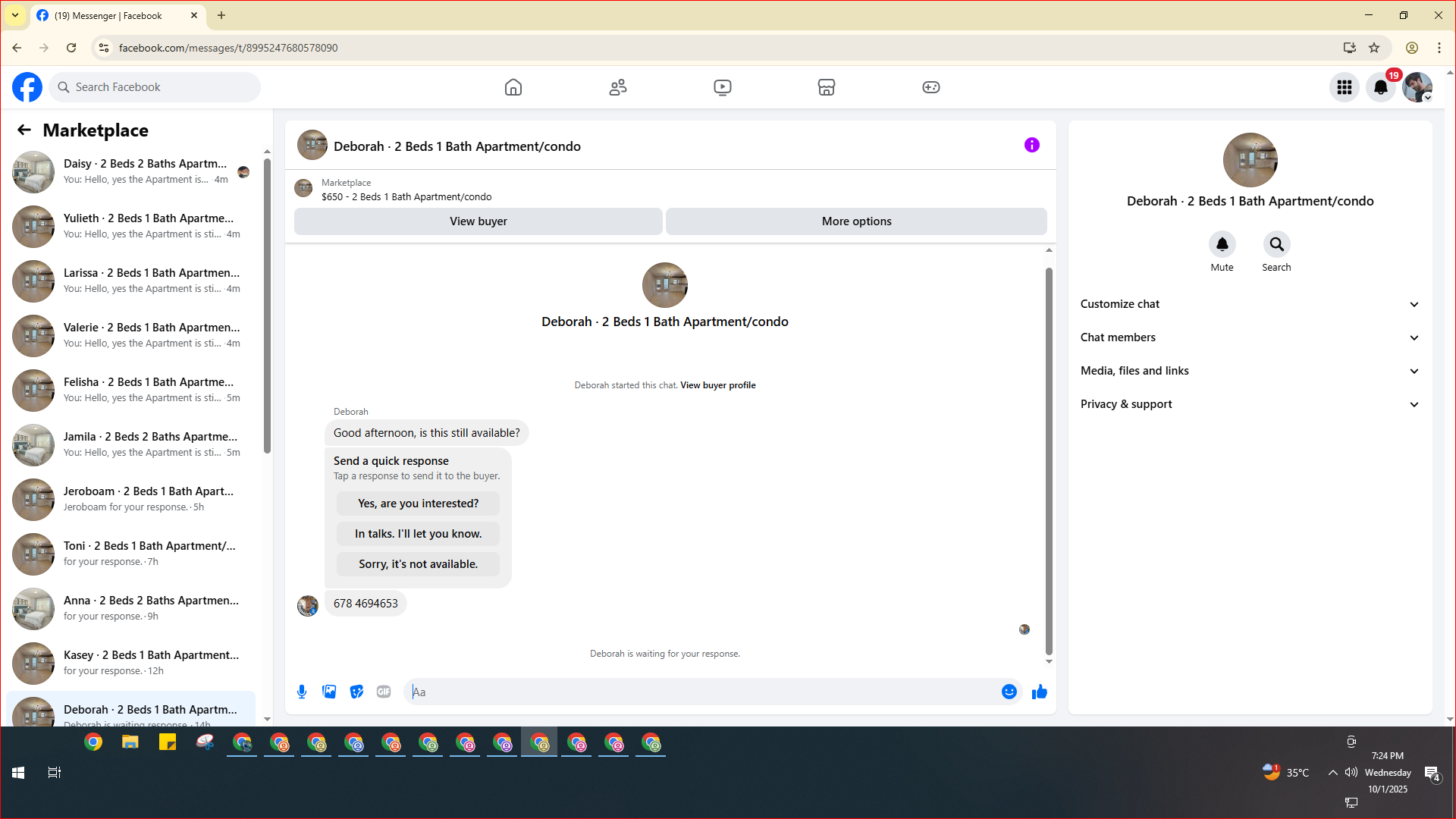Open the Windows notification center

point(1432,773)
